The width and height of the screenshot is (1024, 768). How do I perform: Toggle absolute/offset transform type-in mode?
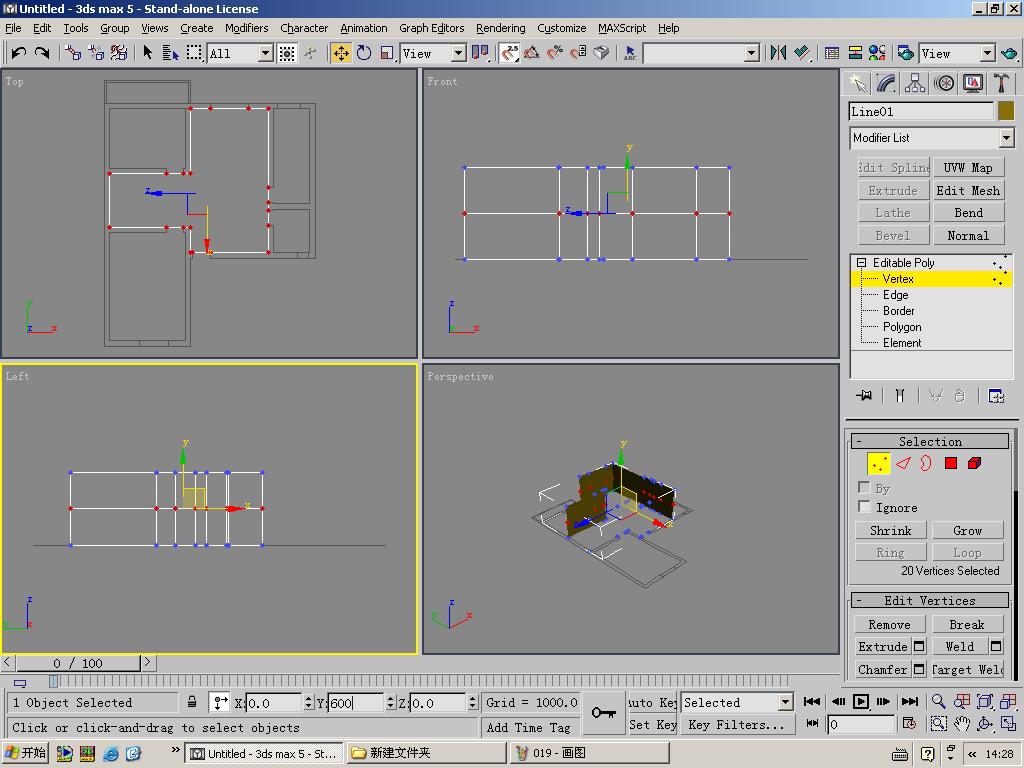point(220,703)
